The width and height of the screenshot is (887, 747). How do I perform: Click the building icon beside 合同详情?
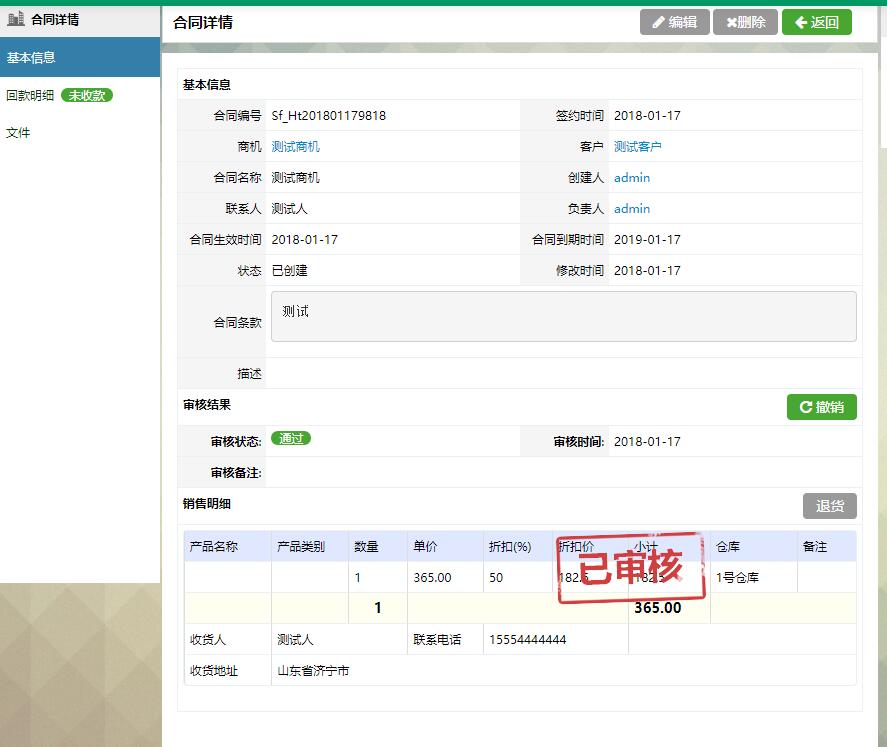[x=16, y=19]
